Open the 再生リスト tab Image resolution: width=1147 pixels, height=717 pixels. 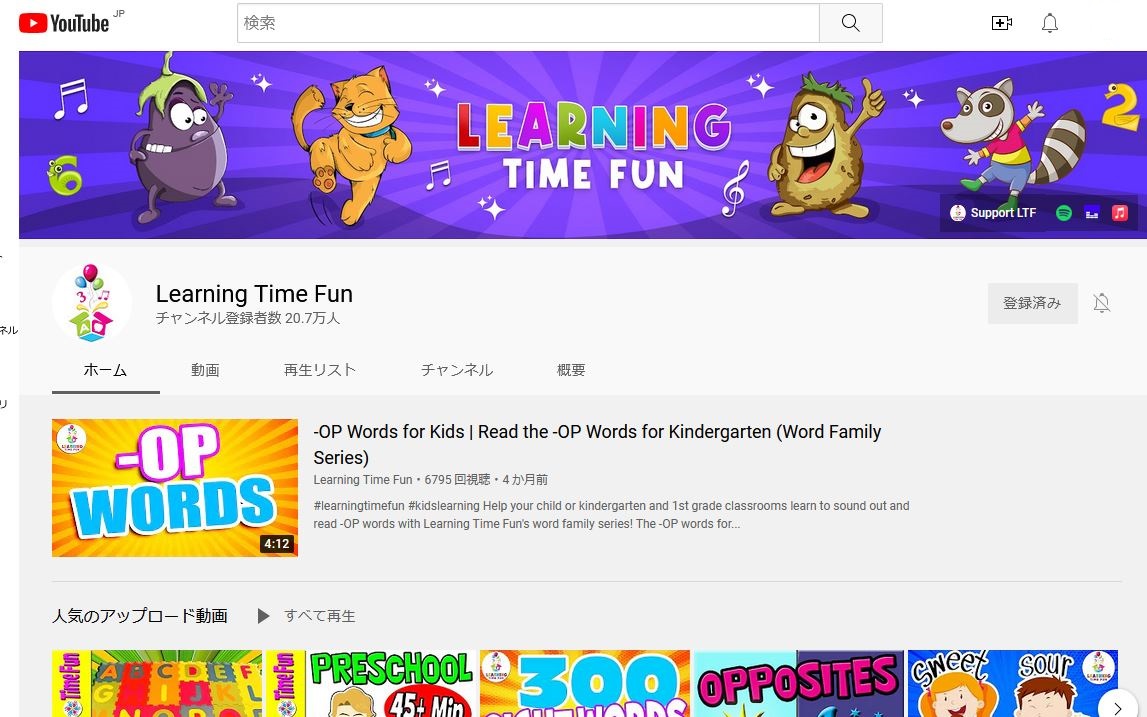(319, 369)
